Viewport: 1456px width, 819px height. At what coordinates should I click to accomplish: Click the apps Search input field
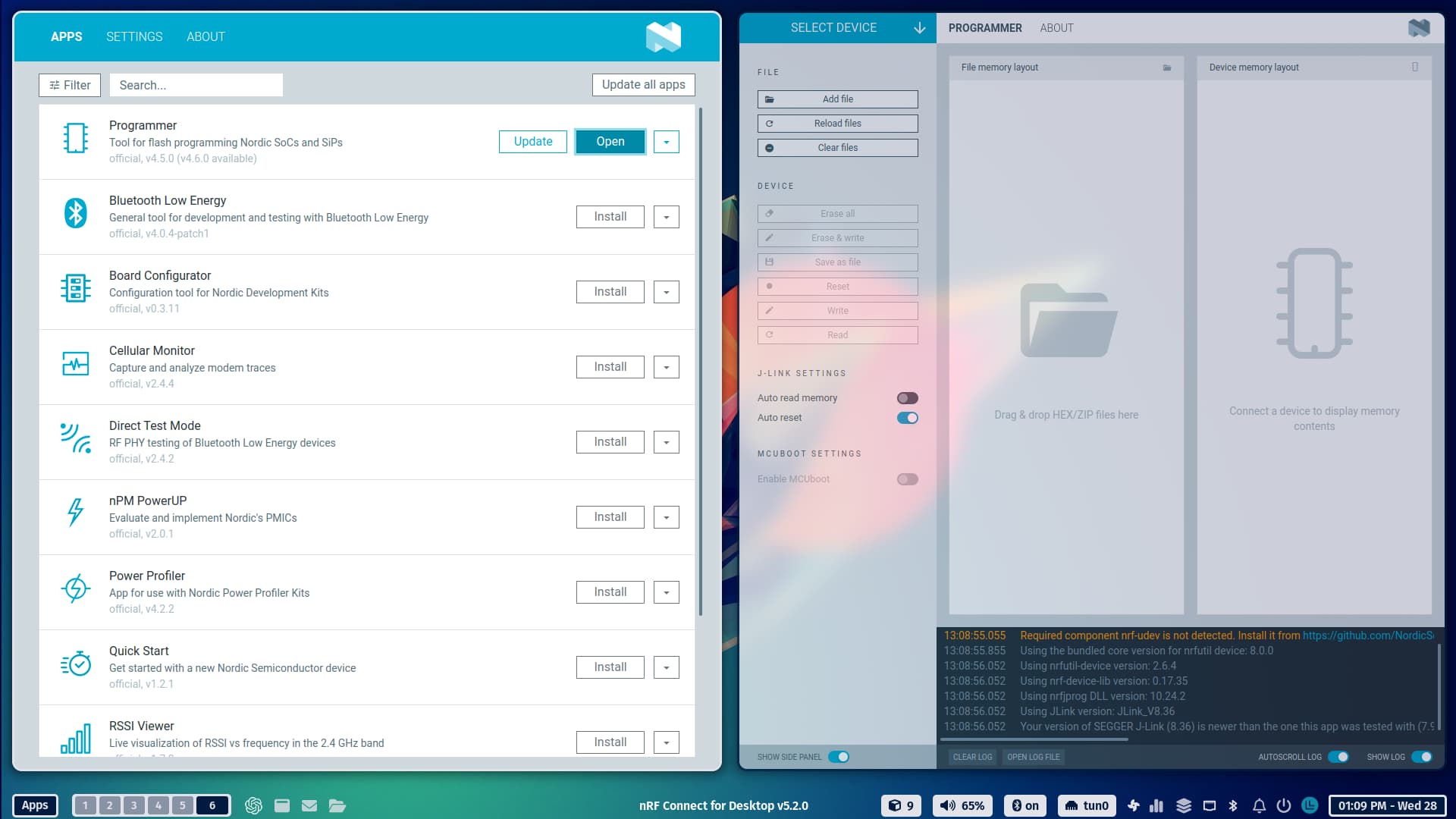pos(196,85)
